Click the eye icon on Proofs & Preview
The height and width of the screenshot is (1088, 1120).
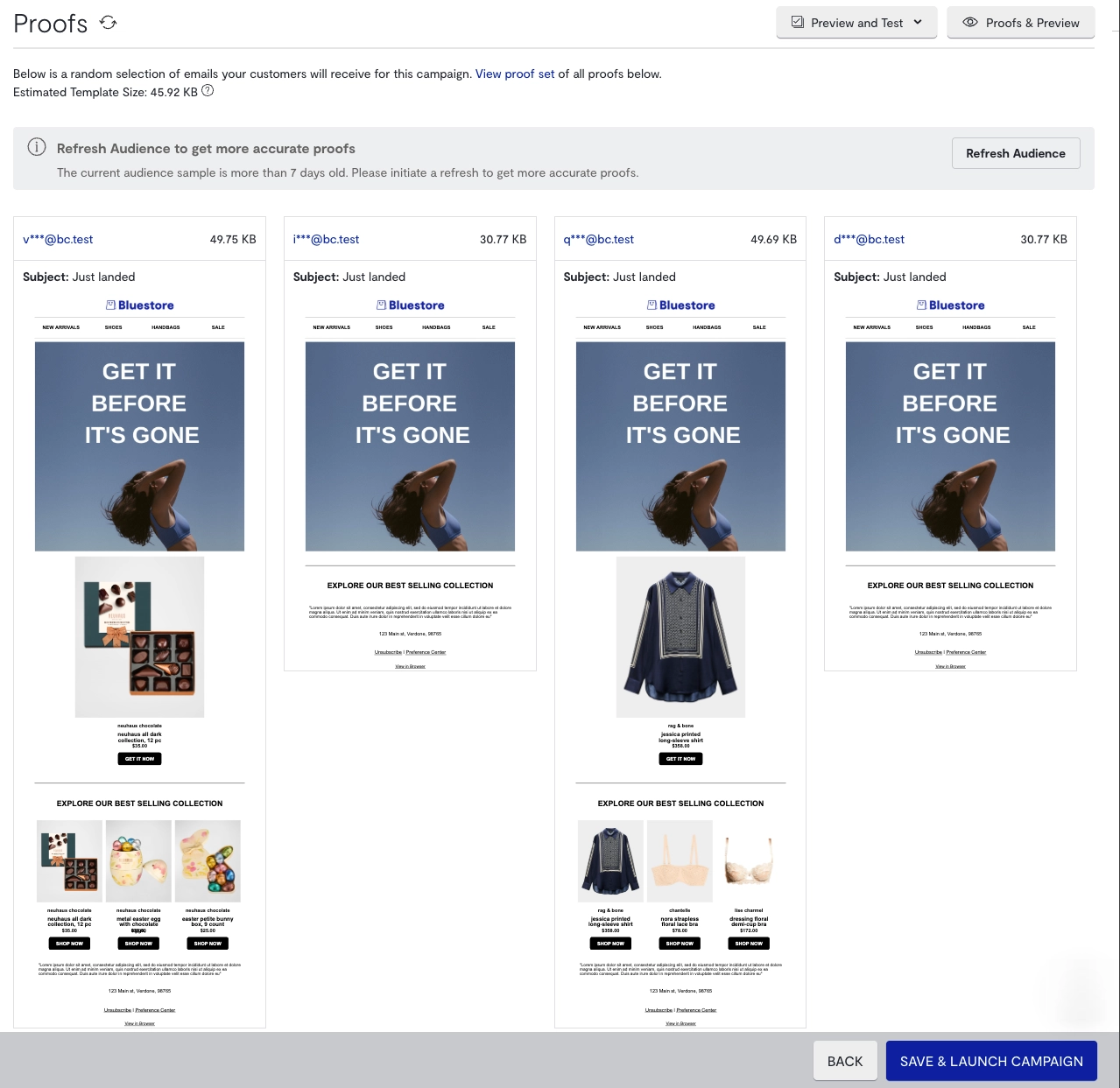970,23
